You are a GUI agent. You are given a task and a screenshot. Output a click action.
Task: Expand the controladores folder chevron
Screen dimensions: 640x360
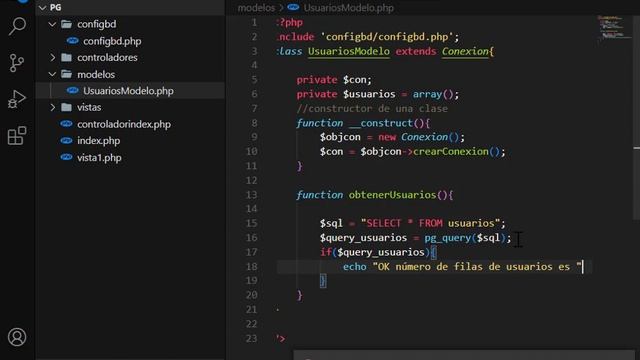pyautogui.click(x=52, y=58)
